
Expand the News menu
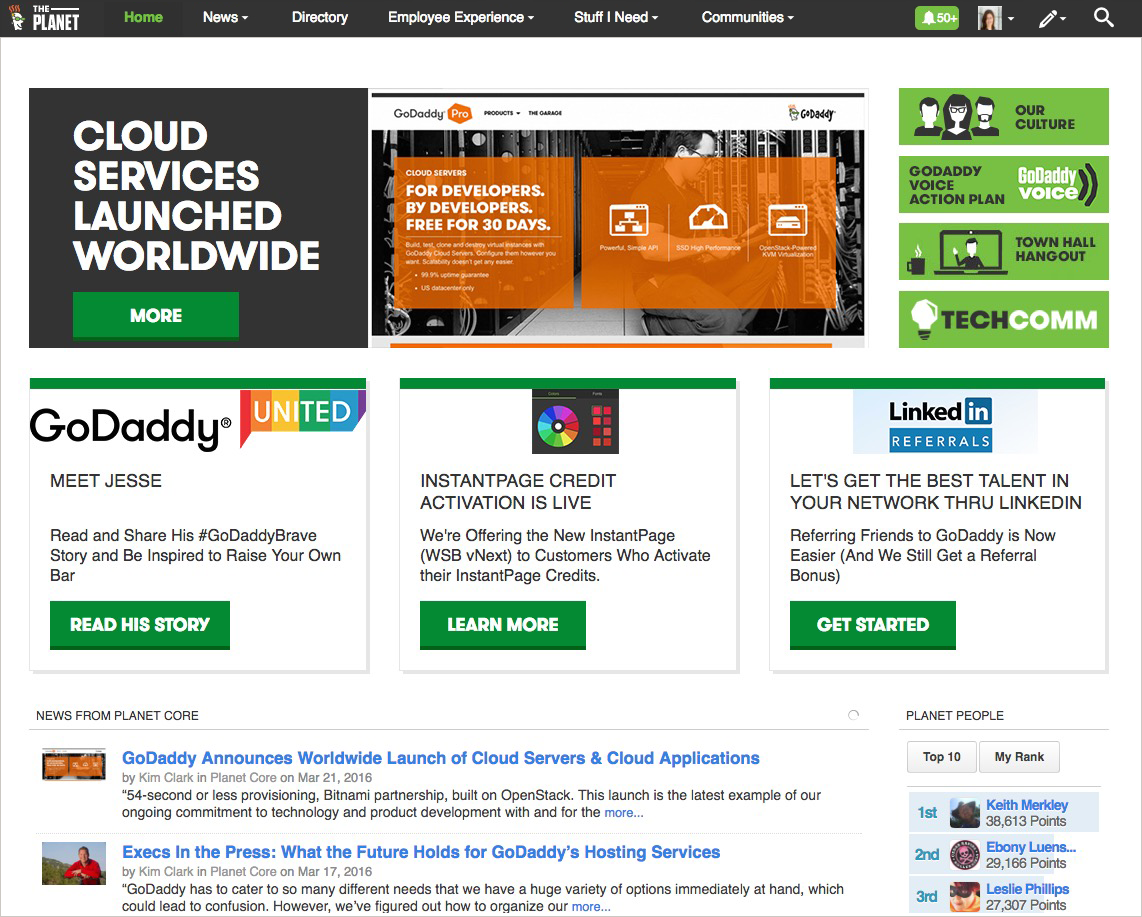(225, 17)
